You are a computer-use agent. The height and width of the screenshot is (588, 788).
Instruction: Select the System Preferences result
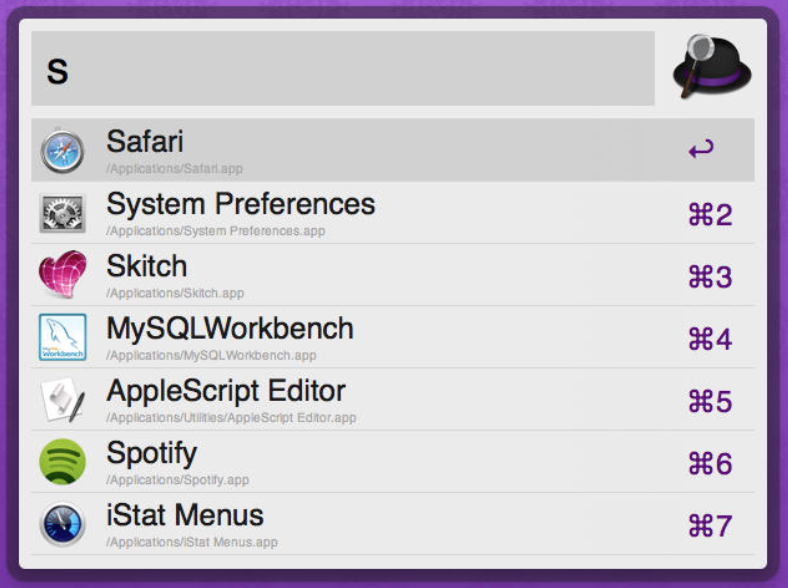240,205
